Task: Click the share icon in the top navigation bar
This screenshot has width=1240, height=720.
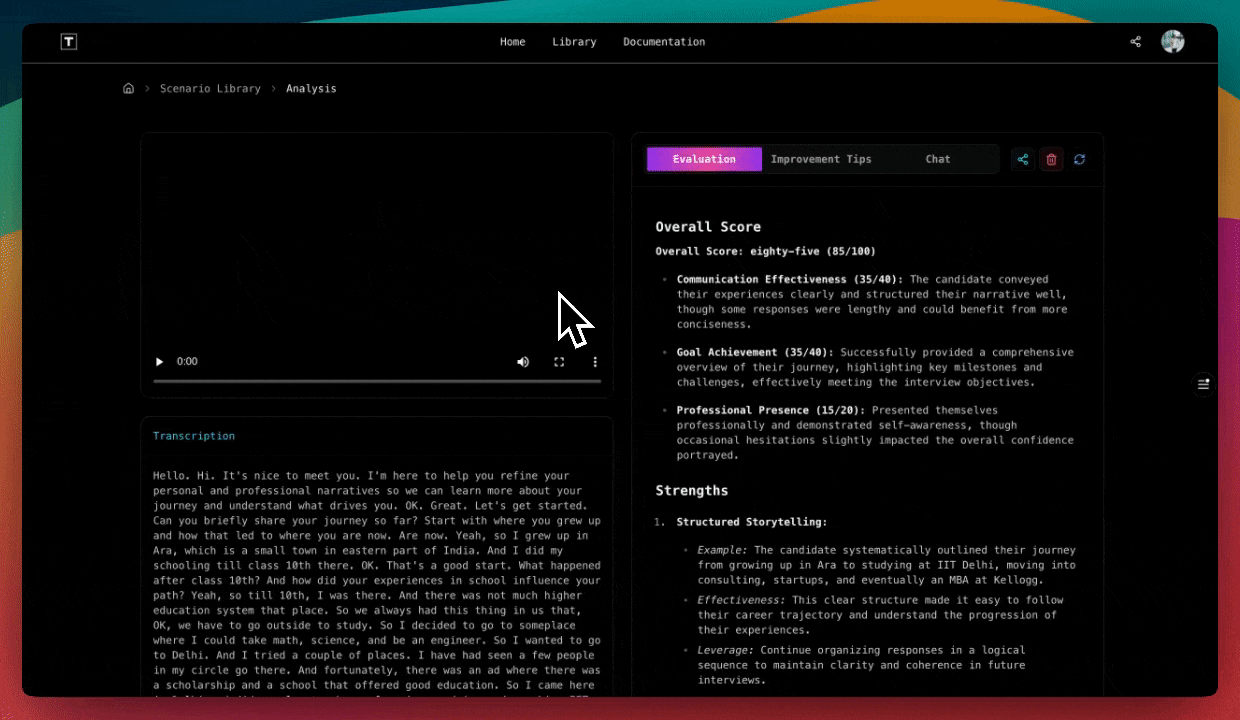Action: pyautogui.click(x=1135, y=42)
